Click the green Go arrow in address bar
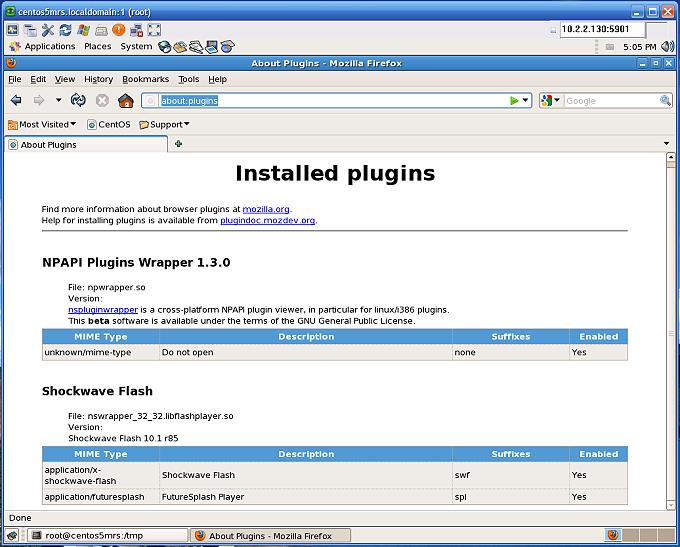Screen dimensions: 680x547 [x=514, y=100]
